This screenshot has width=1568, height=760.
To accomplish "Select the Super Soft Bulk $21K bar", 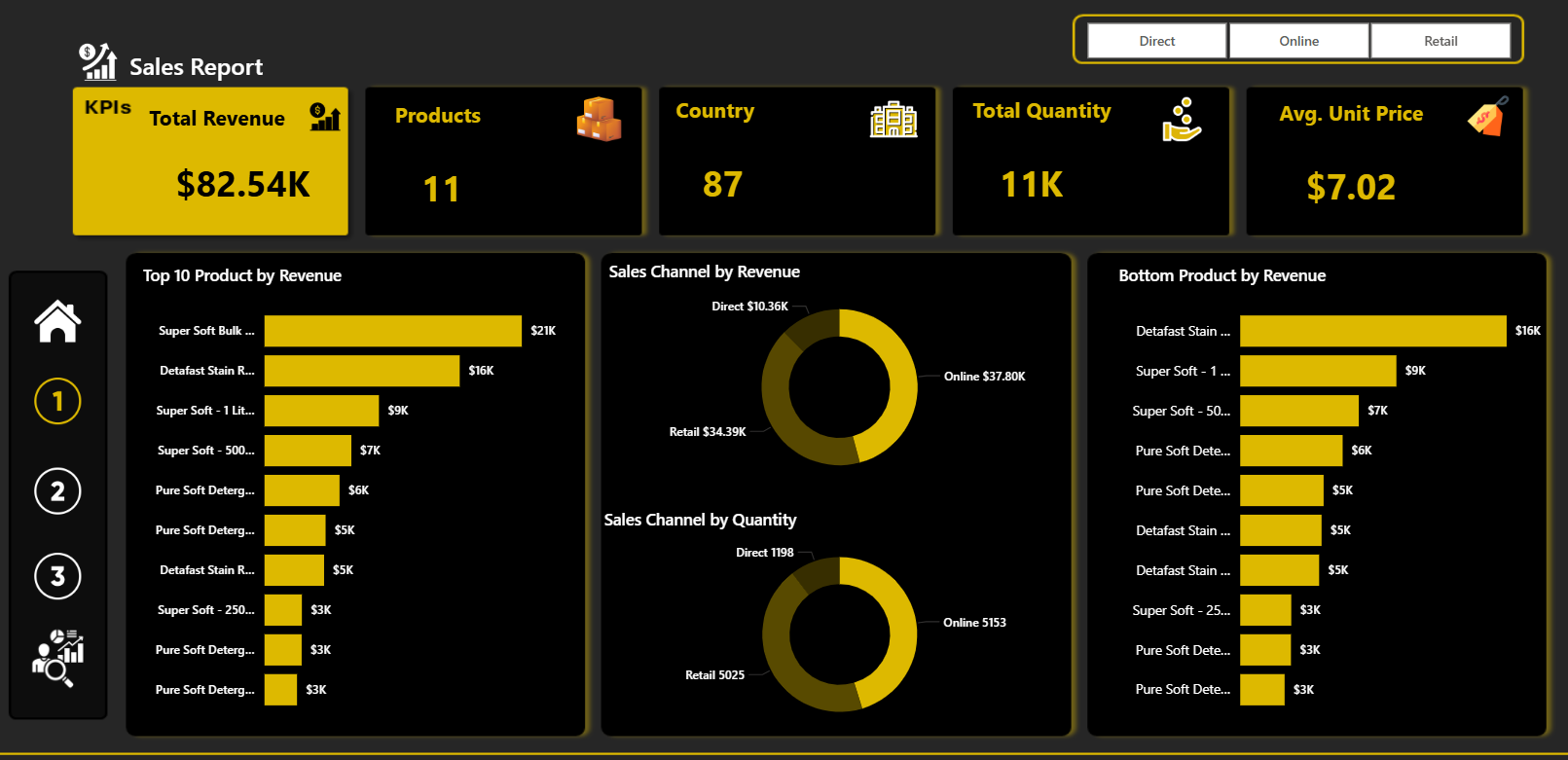I will coord(393,331).
